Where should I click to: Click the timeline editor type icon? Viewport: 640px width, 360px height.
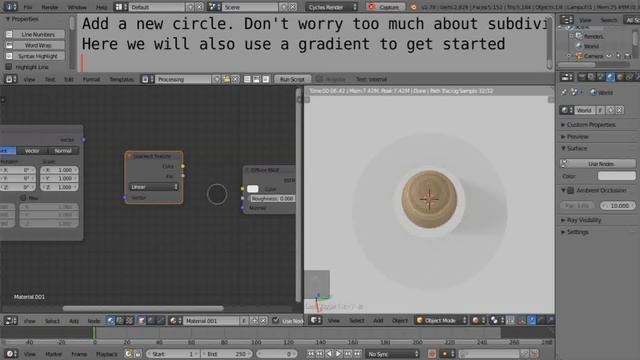click(x=10, y=354)
